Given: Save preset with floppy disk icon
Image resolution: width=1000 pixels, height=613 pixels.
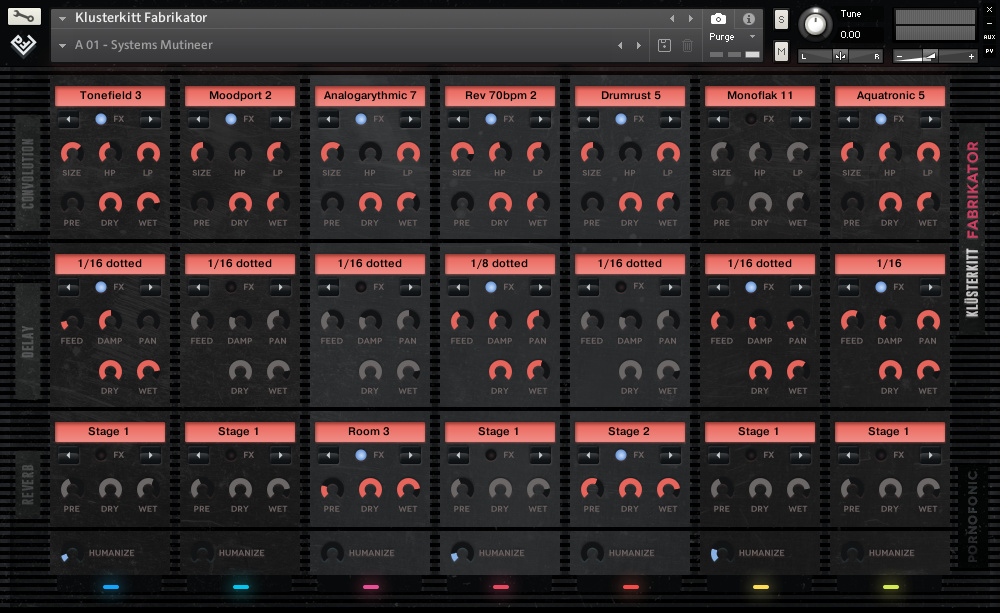Looking at the screenshot, I should pos(664,45).
